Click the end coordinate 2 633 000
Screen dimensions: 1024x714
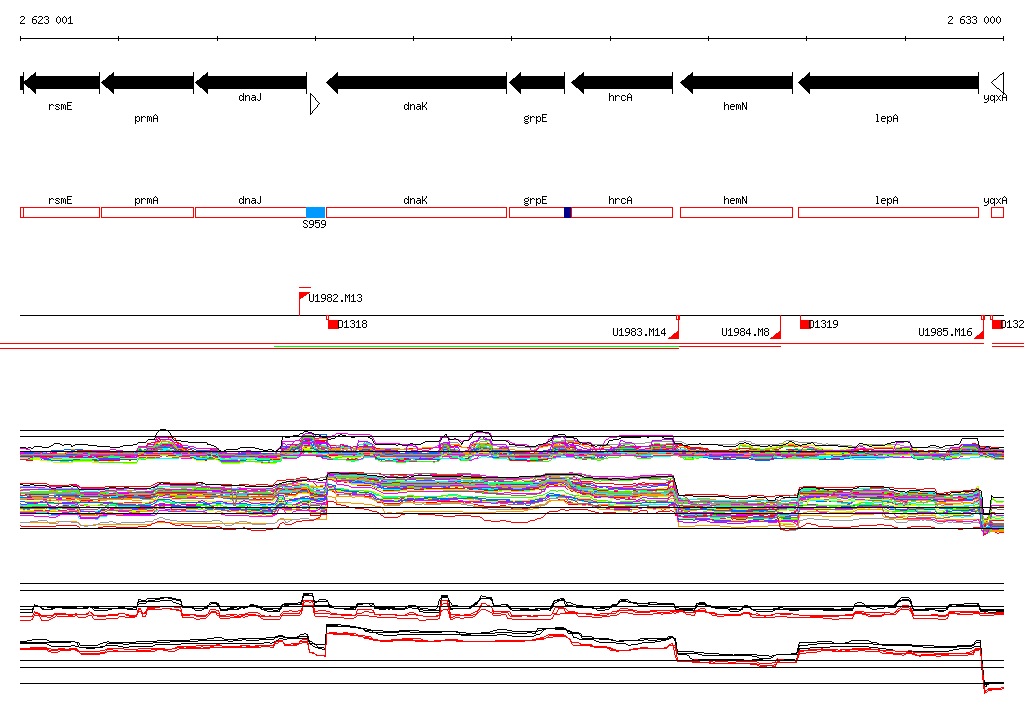(974, 20)
